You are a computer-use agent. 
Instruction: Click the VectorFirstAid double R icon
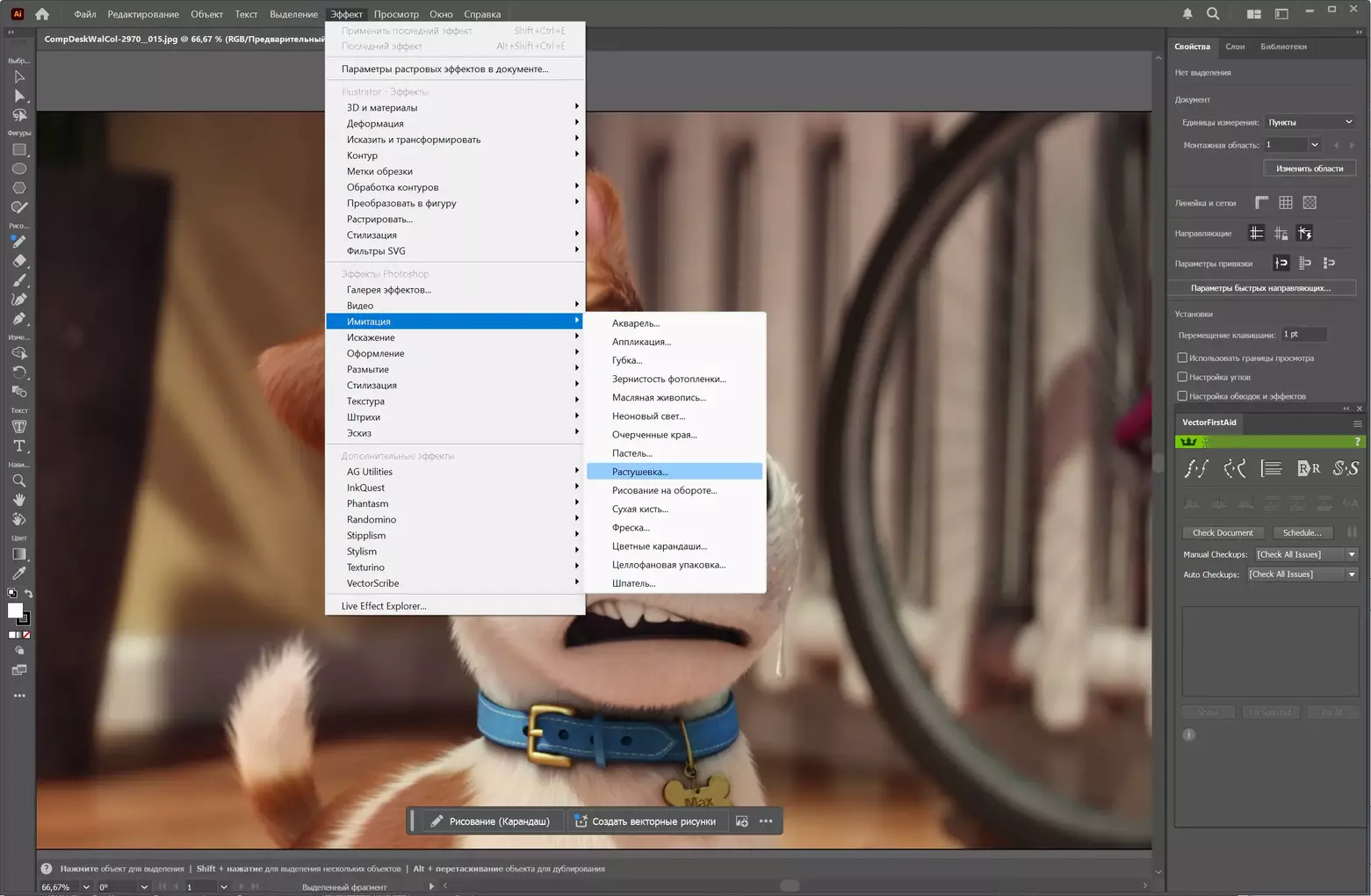point(1309,468)
